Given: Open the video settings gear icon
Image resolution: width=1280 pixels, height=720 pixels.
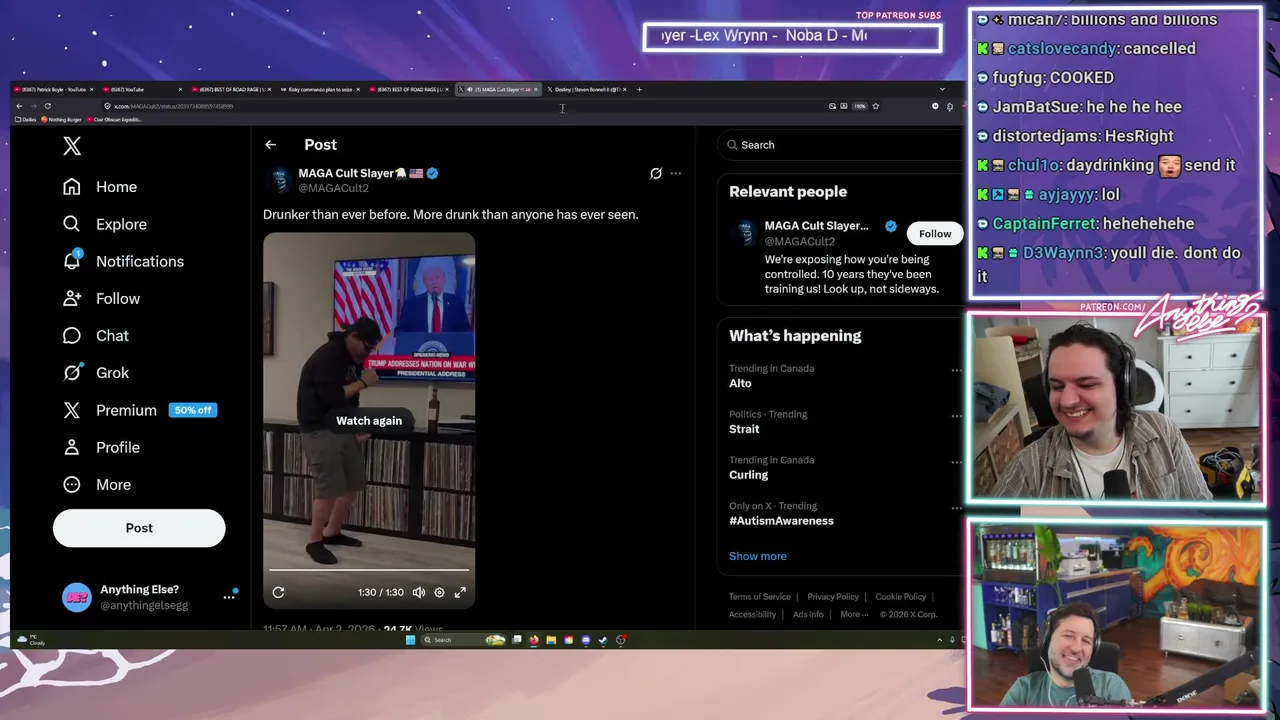Looking at the screenshot, I should pos(439,592).
